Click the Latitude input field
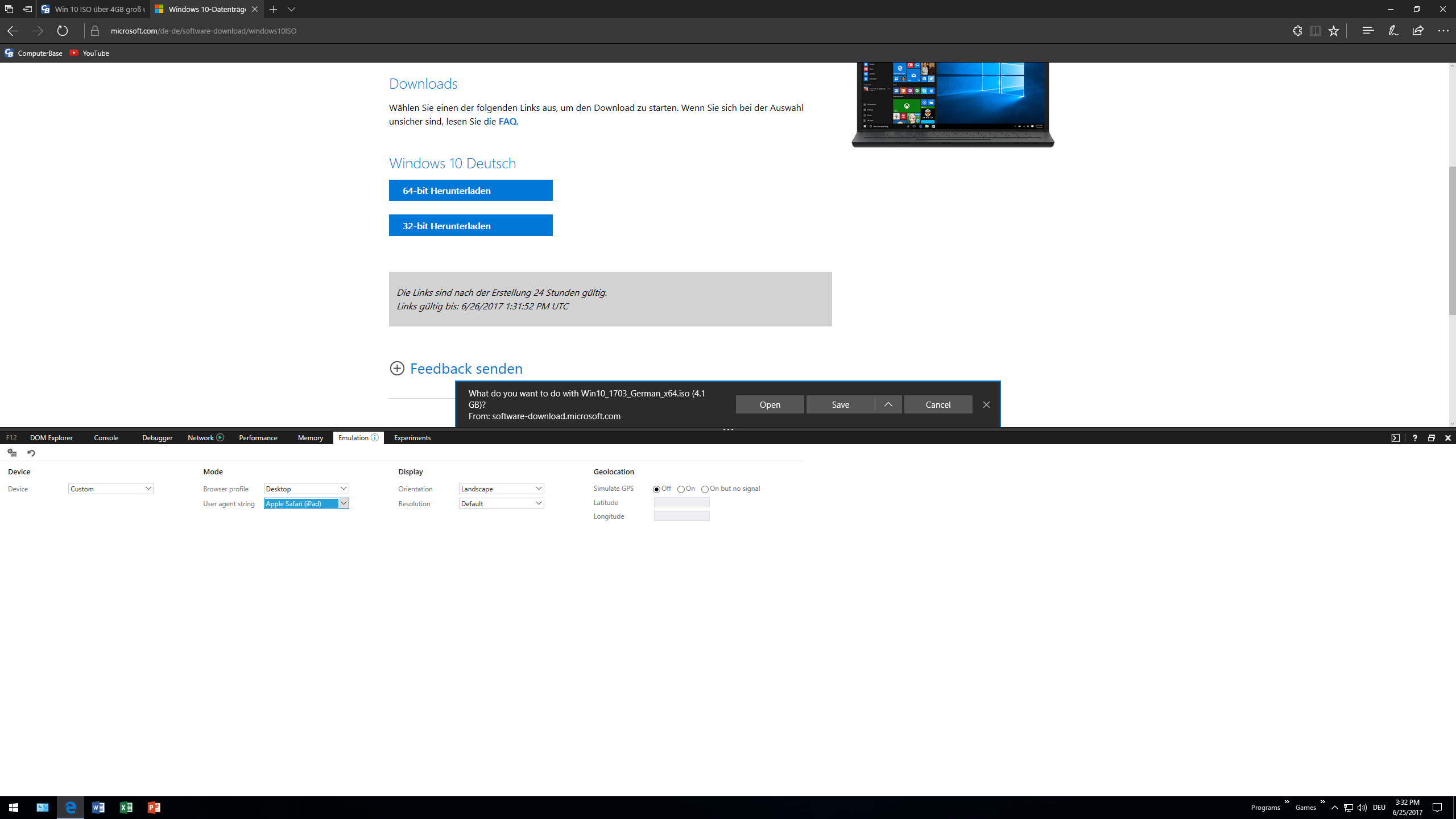The width and height of the screenshot is (1456, 819). 681,502
